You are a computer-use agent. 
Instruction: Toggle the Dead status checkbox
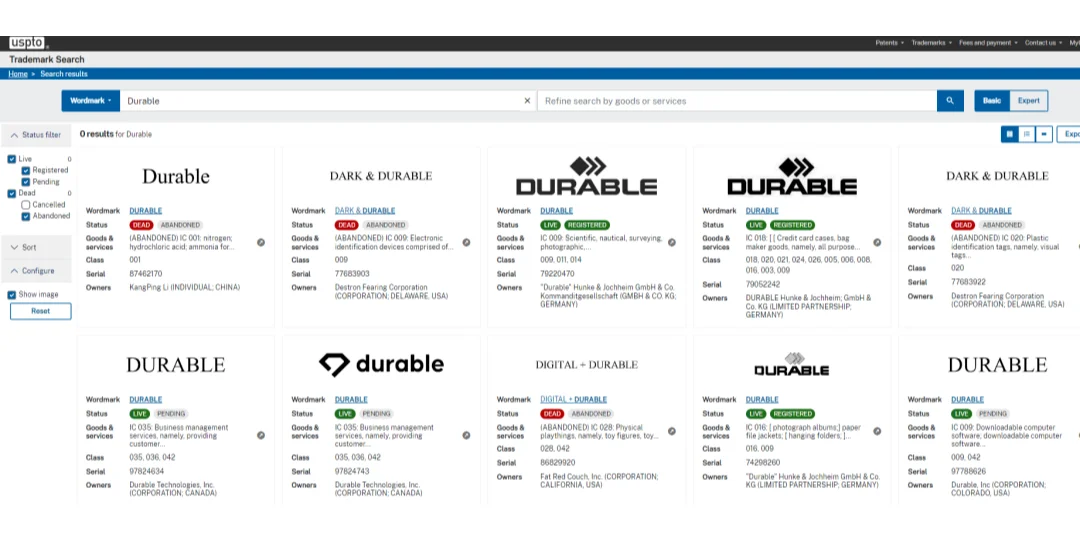click(x=12, y=194)
